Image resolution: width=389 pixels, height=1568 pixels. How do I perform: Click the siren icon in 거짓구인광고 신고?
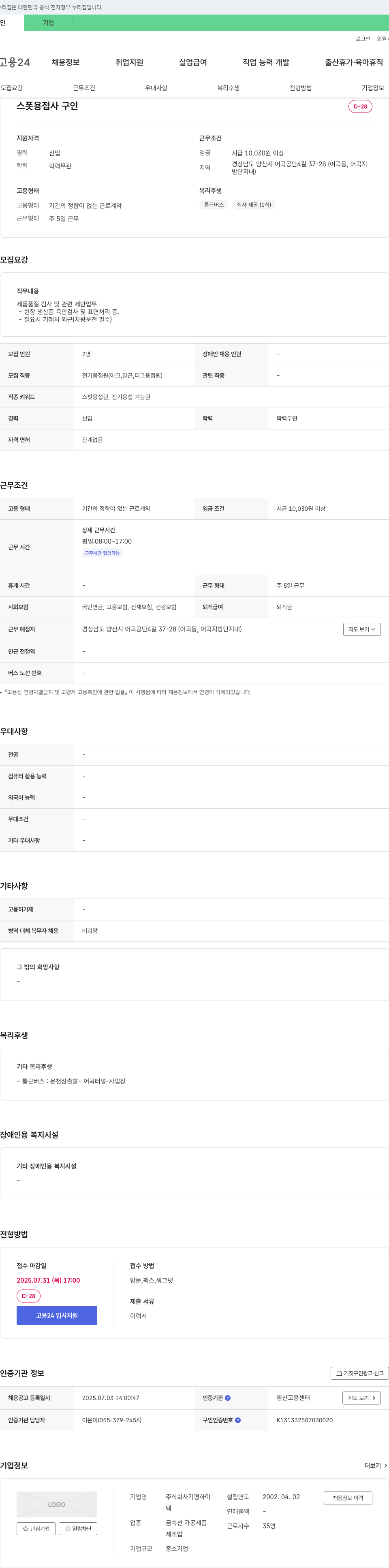coord(339,1373)
